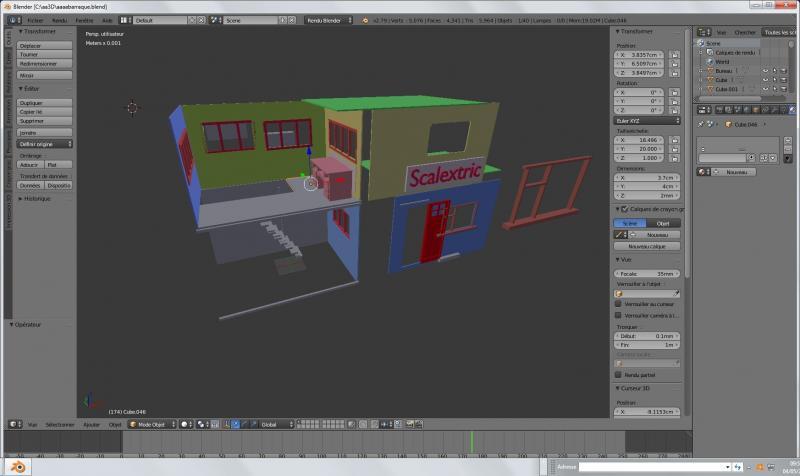Viewport: 800px width, 476px height.
Task: Open the Fichier menu
Action: click(x=35, y=20)
